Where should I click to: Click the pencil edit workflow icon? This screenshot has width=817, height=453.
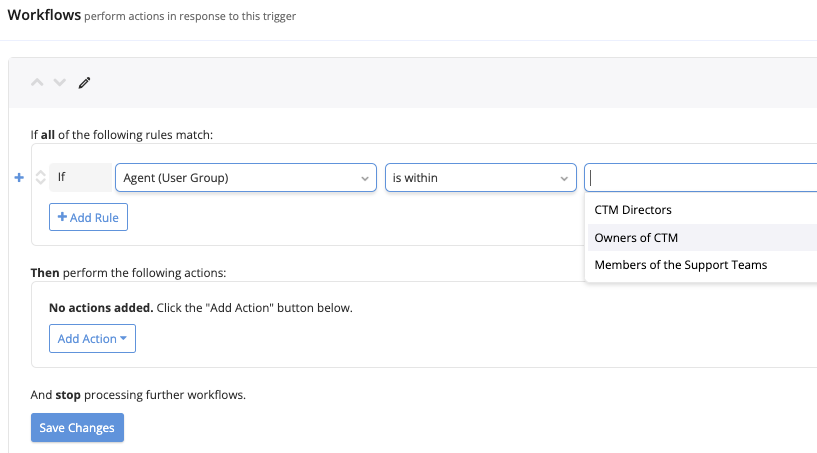84,82
